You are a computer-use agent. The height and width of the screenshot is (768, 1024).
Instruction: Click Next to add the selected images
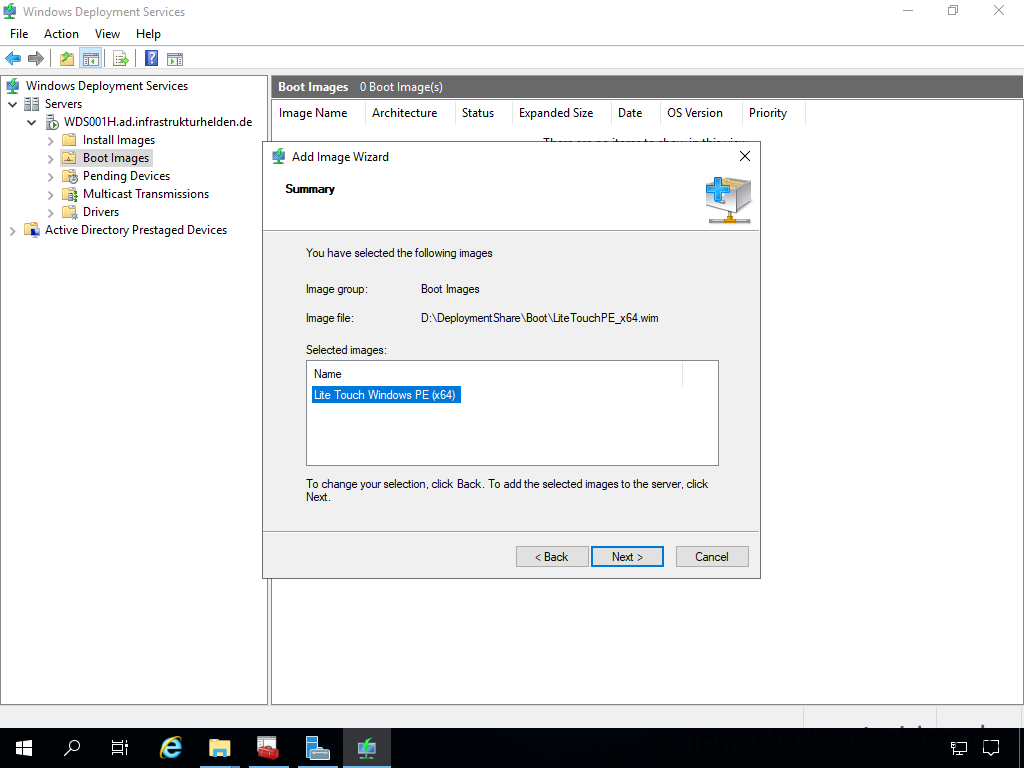pyautogui.click(x=627, y=556)
